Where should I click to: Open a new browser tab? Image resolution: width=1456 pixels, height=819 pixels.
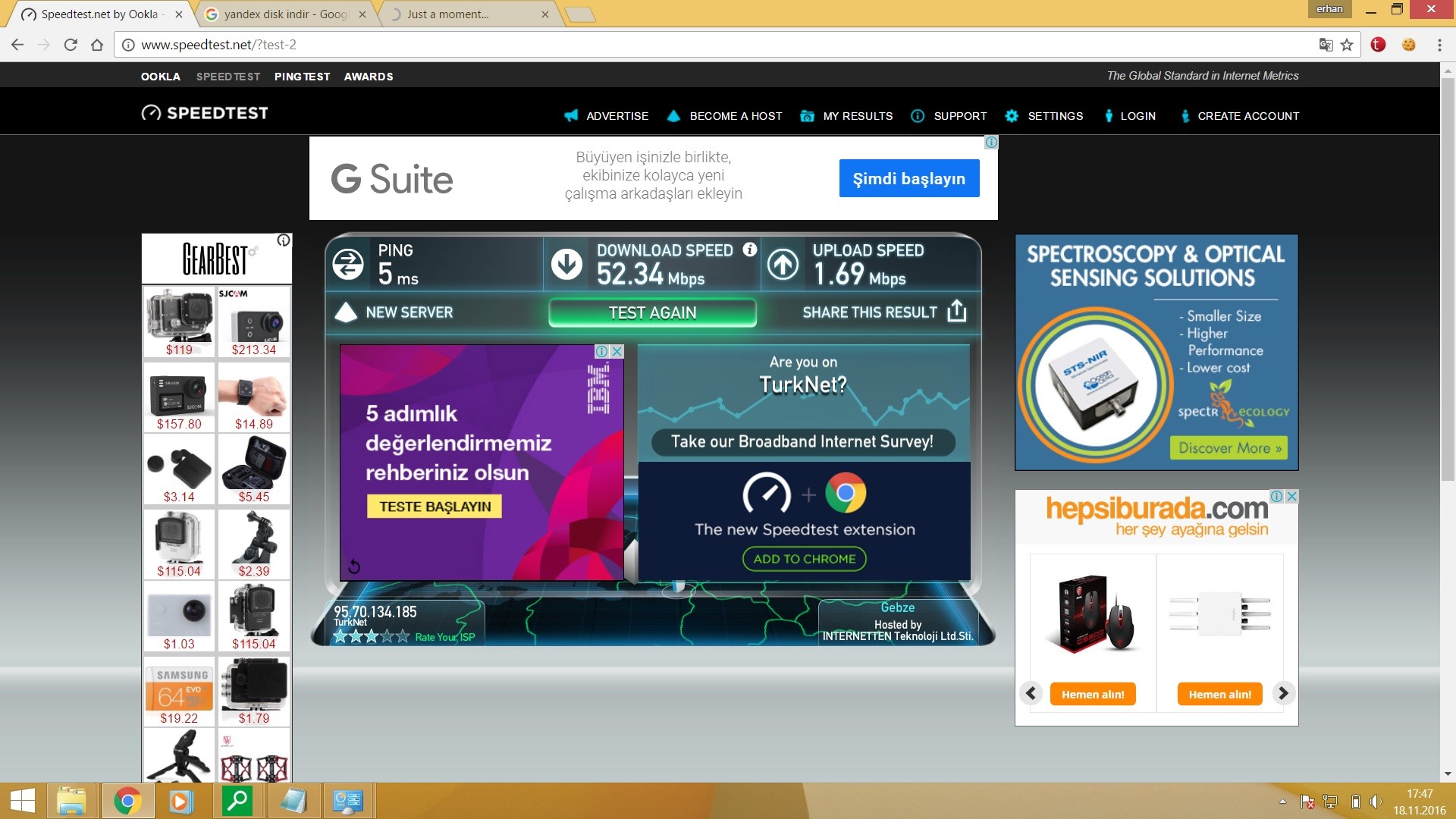[580, 14]
